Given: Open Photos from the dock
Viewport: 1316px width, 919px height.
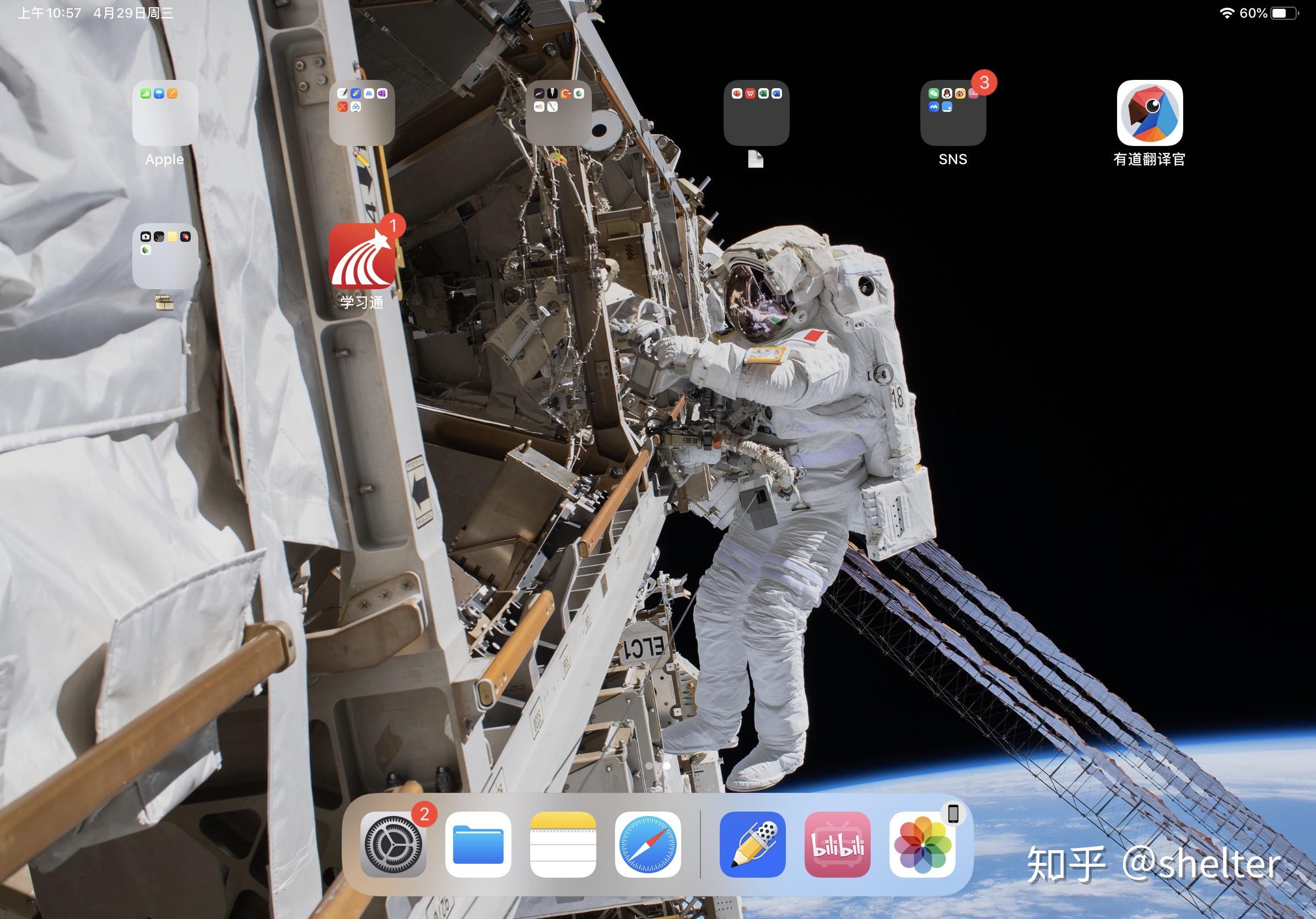Looking at the screenshot, I should 922,844.
